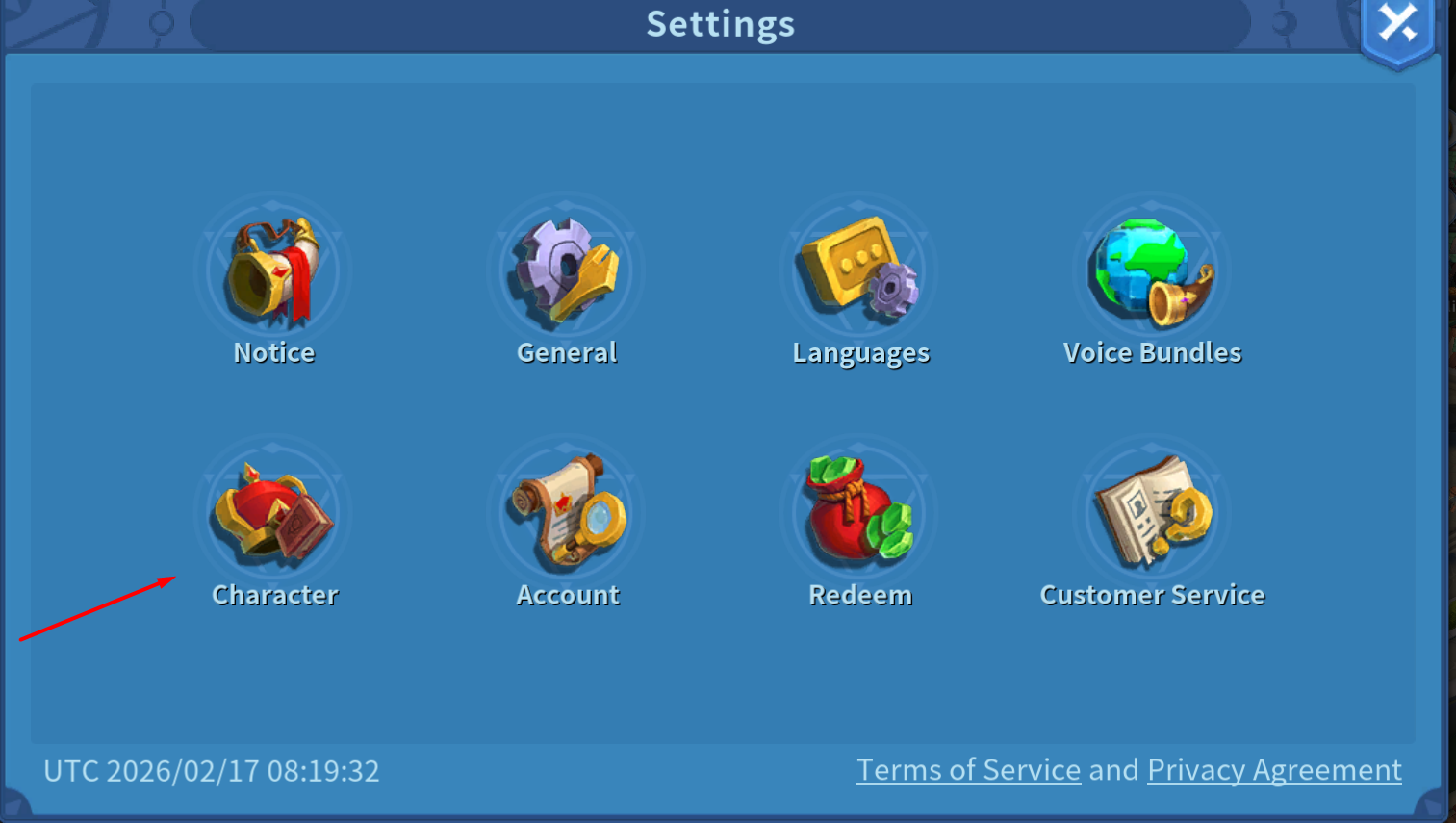The width and height of the screenshot is (1456, 823).
Task: Close the Settings window
Action: pyautogui.click(x=1397, y=26)
